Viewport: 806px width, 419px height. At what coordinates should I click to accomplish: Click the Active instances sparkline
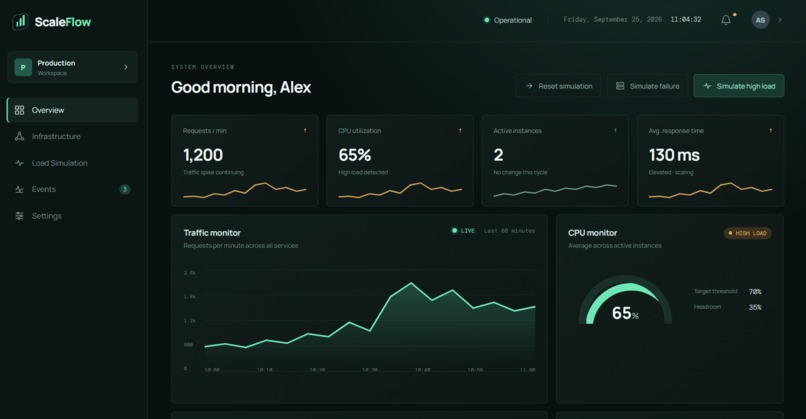[555, 190]
